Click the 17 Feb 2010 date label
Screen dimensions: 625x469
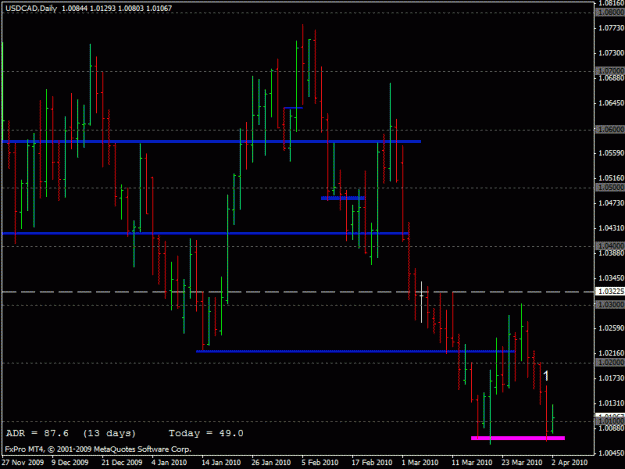point(371,463)
